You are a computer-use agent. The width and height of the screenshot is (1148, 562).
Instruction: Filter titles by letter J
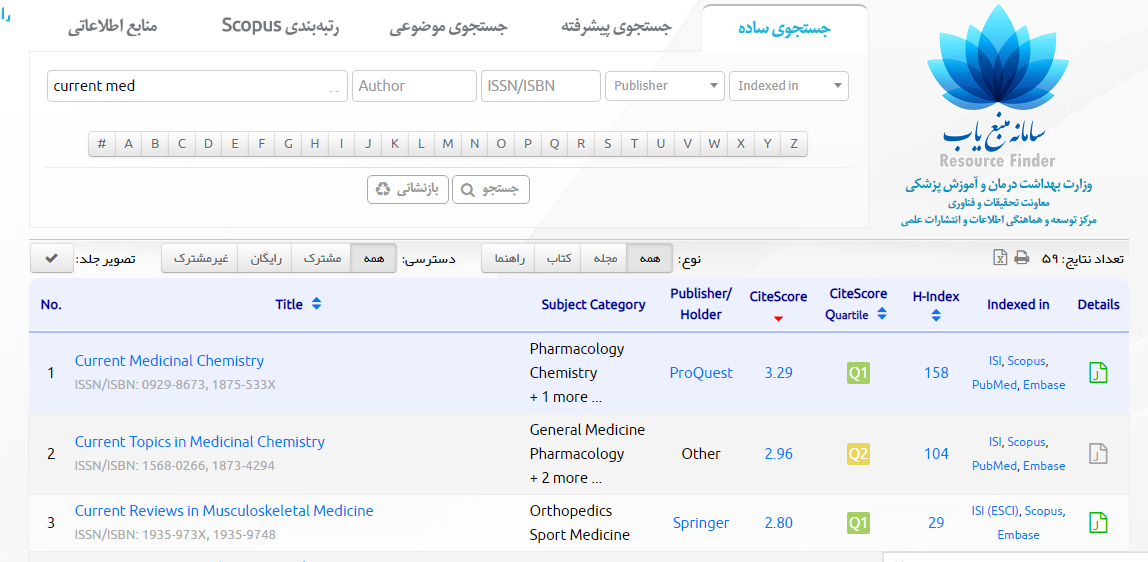tap(368, 144)
